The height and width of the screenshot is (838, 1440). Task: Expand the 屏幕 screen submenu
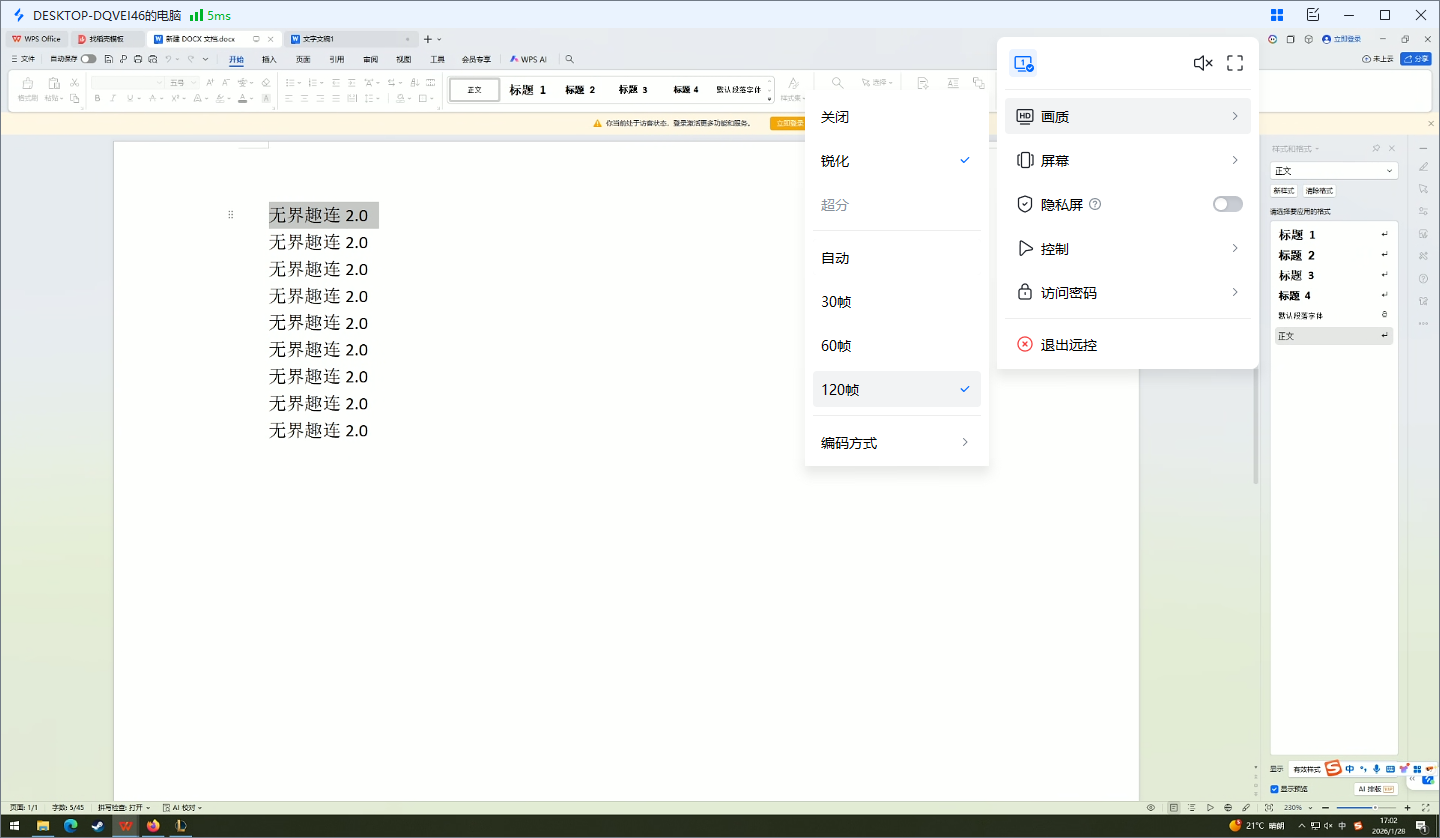coord(1127,160)
